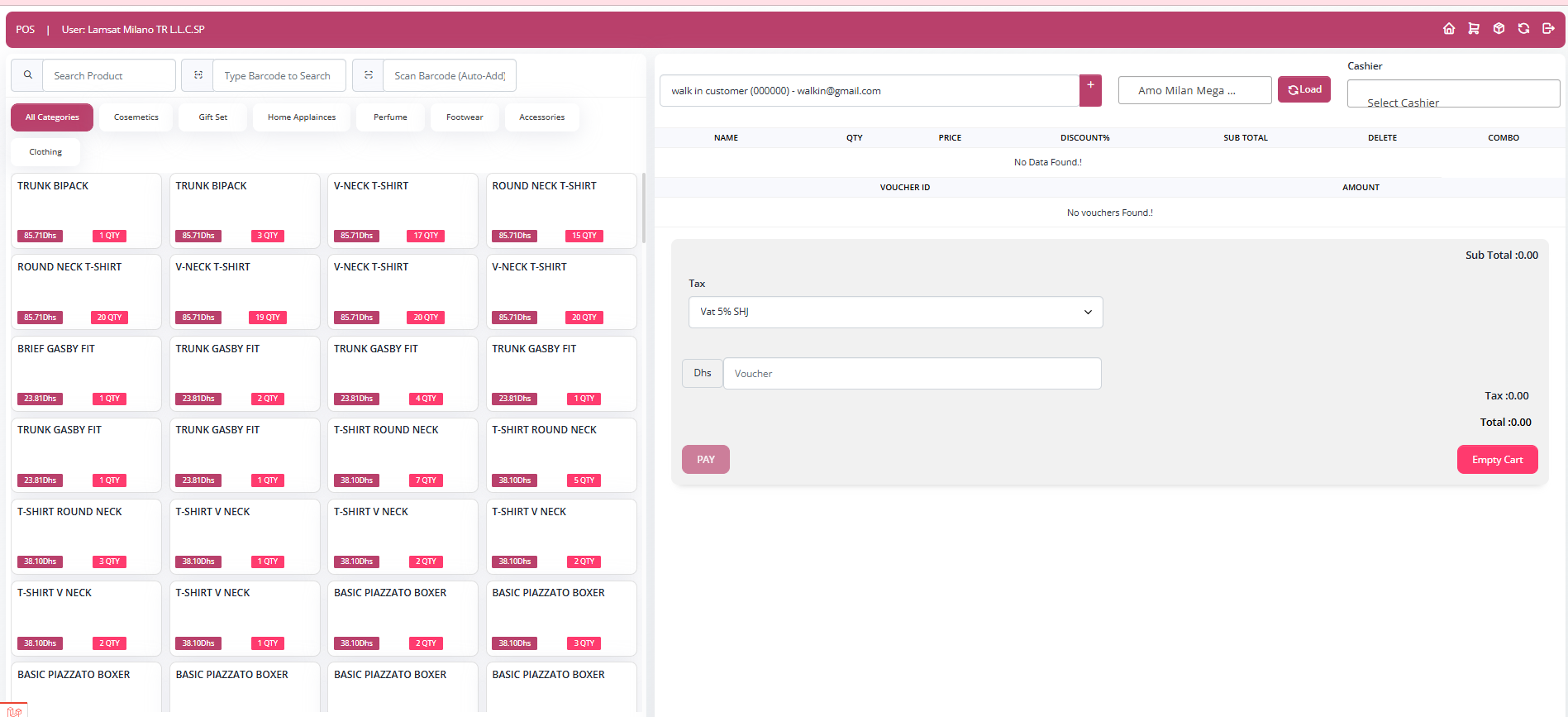Select TRUNK GASBY FIT card with 4 QTY

coord(403,373)
